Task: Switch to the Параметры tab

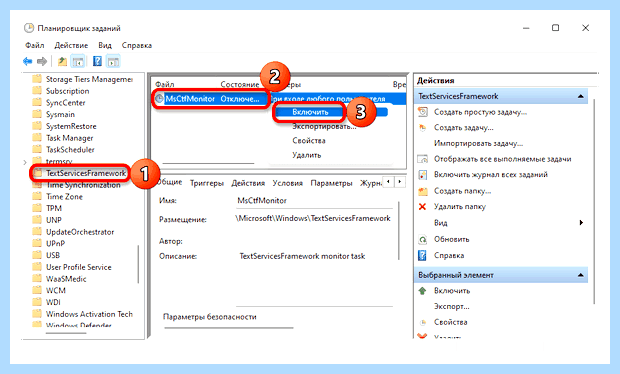Action: [331, 183]
